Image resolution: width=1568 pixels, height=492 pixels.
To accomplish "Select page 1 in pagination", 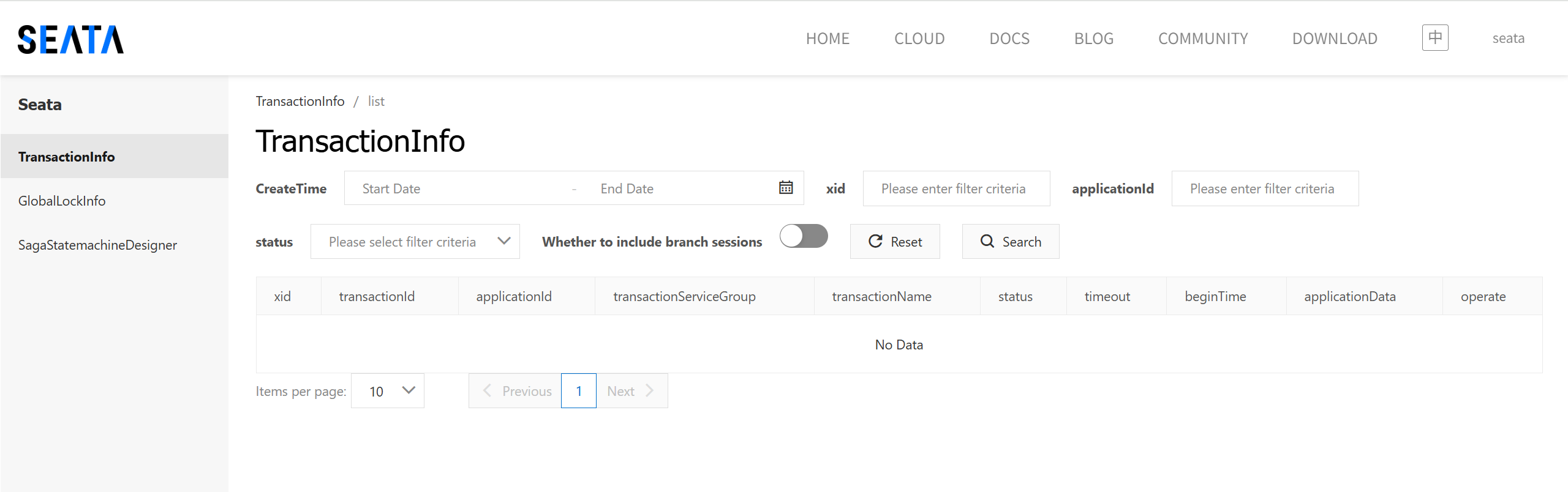I will 579,391.
